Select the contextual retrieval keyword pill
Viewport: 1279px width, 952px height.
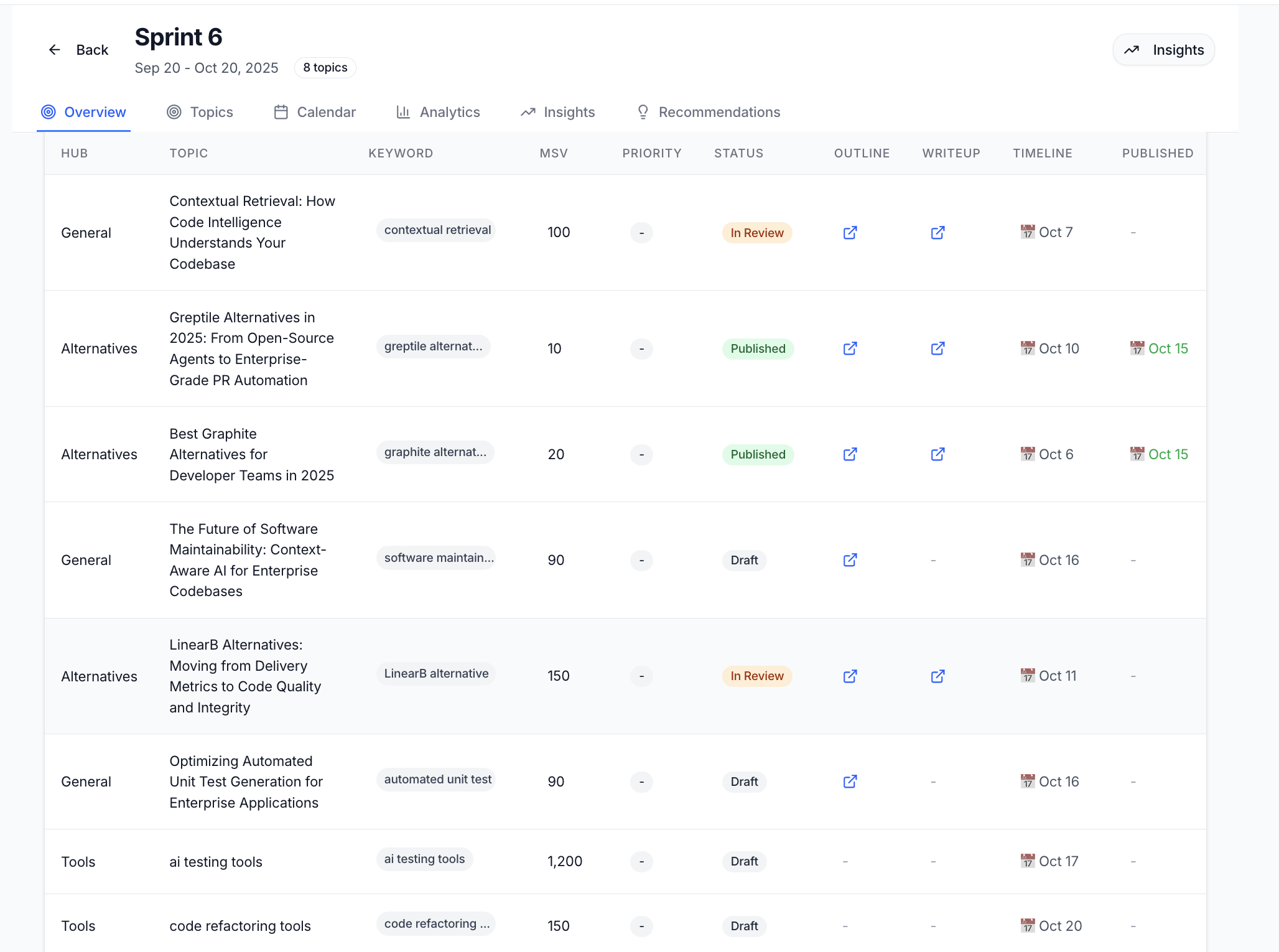[x=435, y=230]
